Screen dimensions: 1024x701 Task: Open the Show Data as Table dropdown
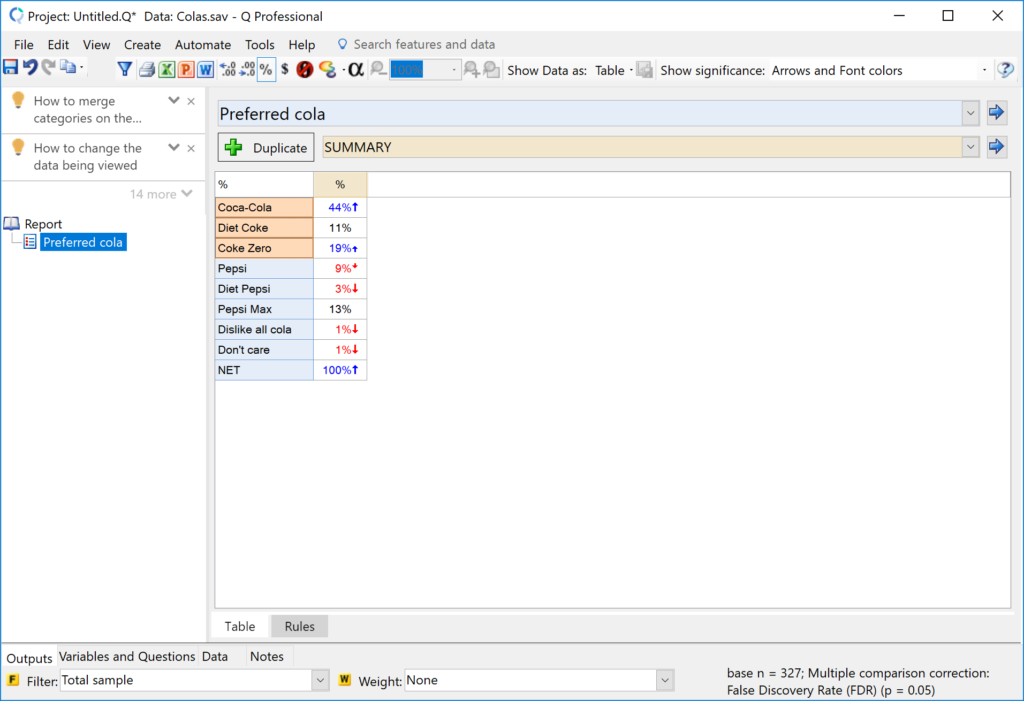point(631,70)
